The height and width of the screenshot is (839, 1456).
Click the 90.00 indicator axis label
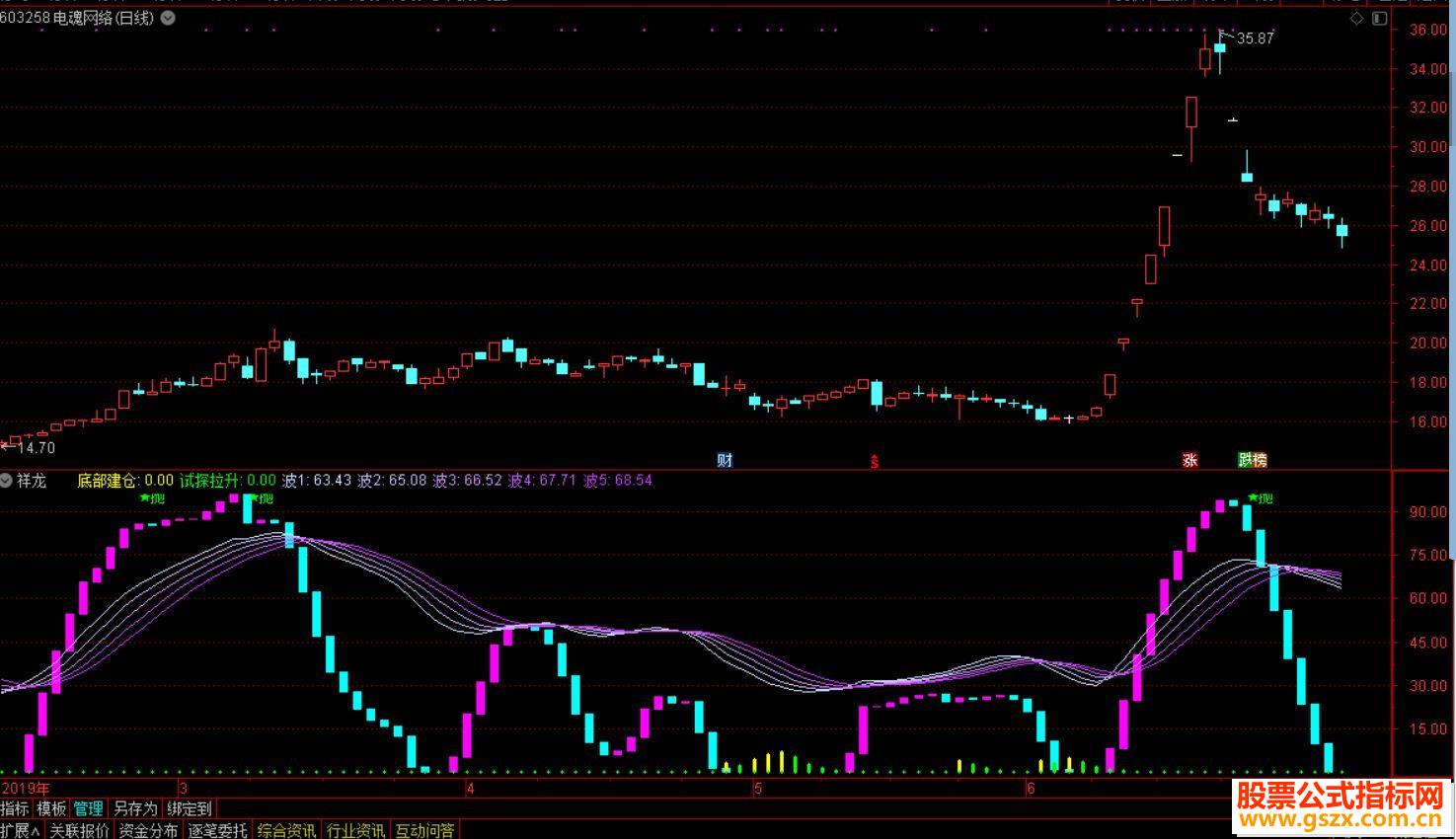pyautogui.click(x=1428, y=511)
